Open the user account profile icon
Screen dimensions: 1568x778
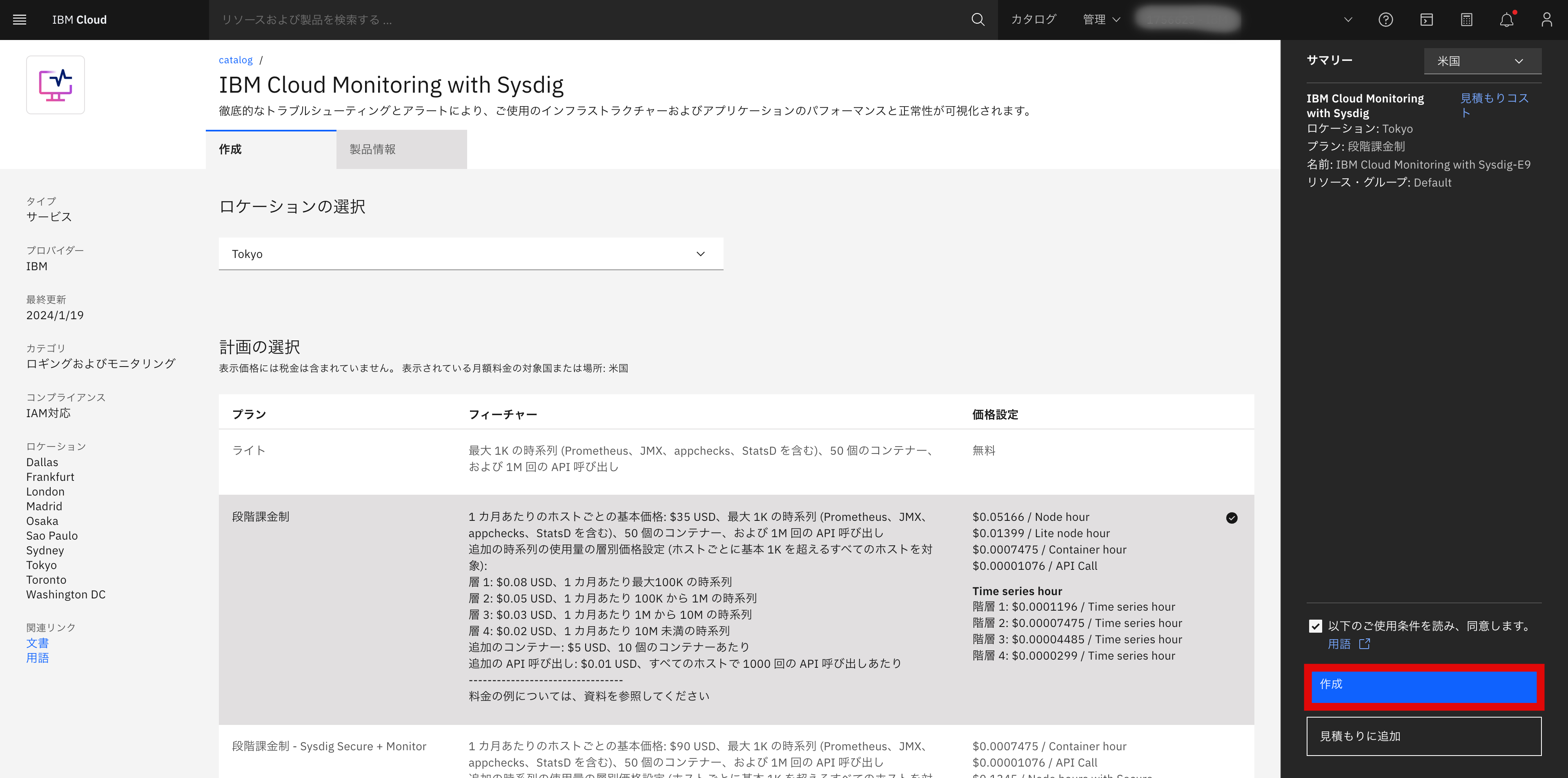[x=1547, y=20]
